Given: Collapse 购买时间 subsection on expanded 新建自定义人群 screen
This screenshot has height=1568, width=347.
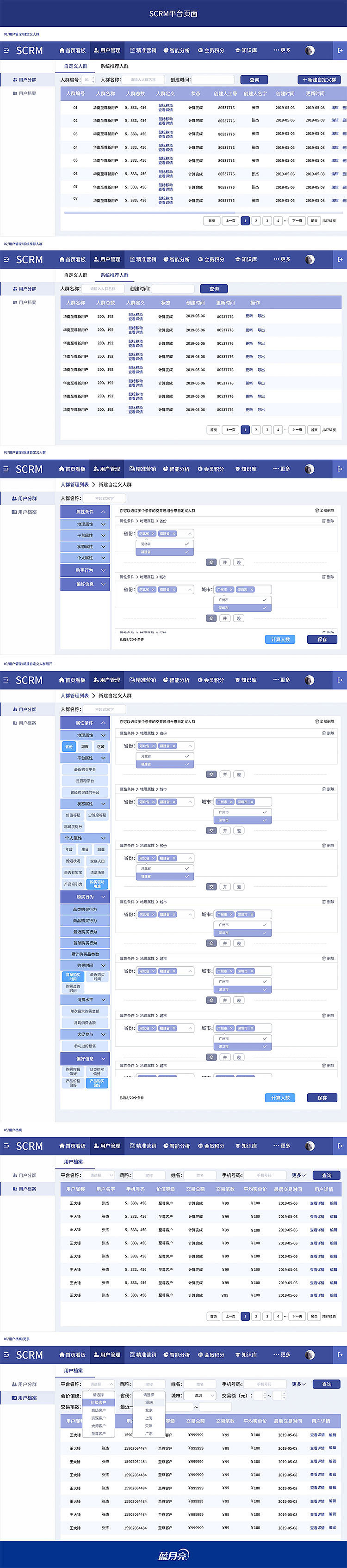Looking at the screenshot, I should [x=85, y=965].
